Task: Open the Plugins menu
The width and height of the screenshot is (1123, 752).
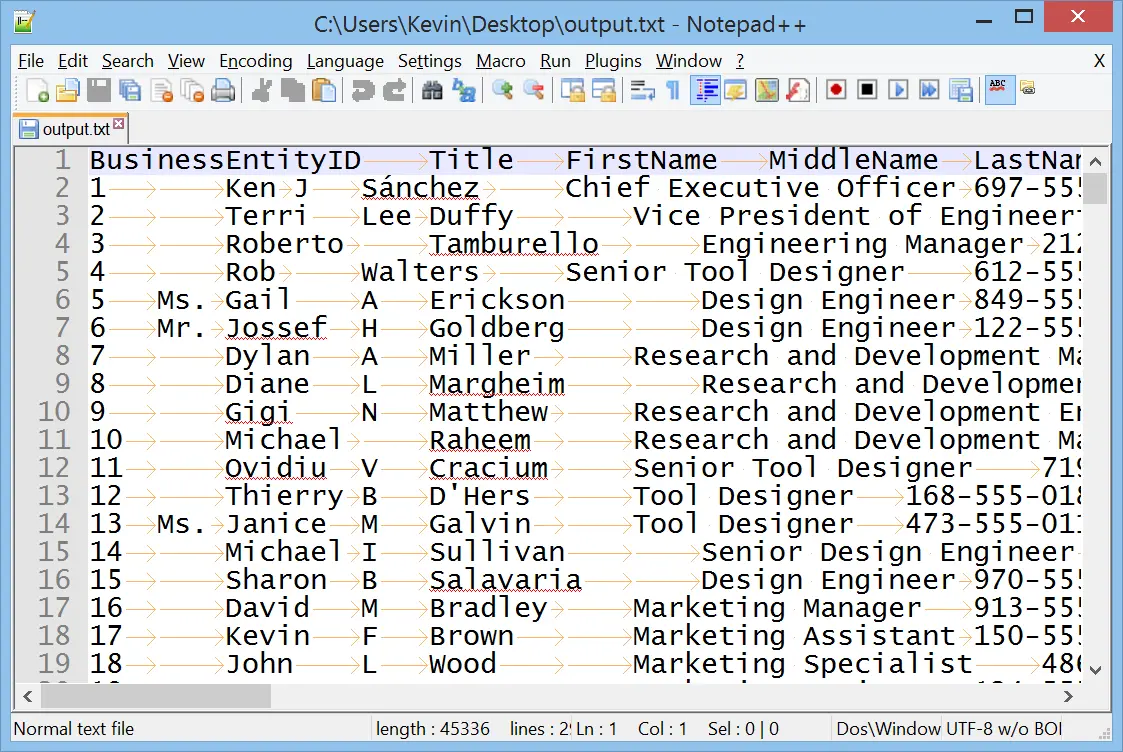Action: (613, 62)
